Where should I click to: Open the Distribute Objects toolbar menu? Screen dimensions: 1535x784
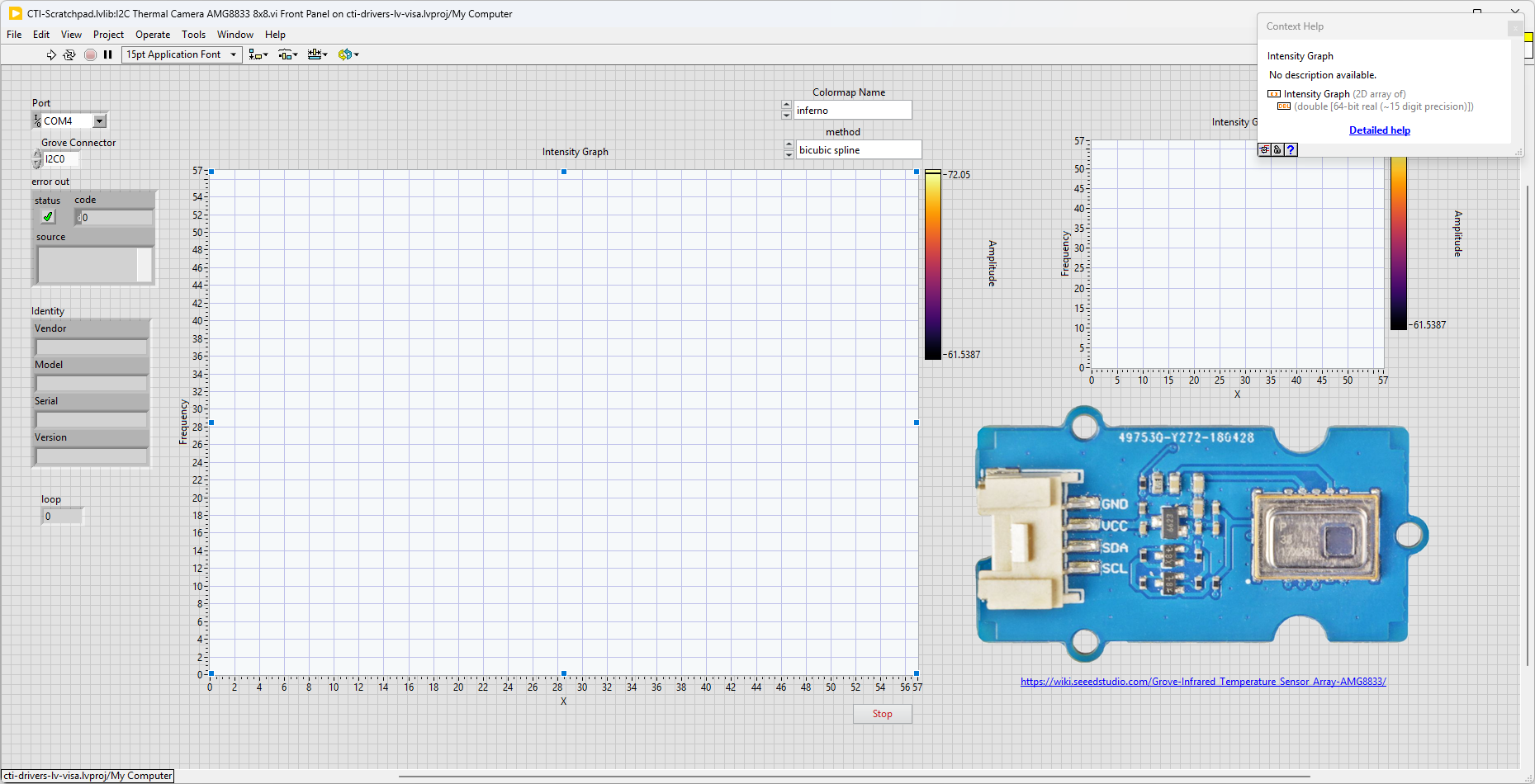point(287,54)
